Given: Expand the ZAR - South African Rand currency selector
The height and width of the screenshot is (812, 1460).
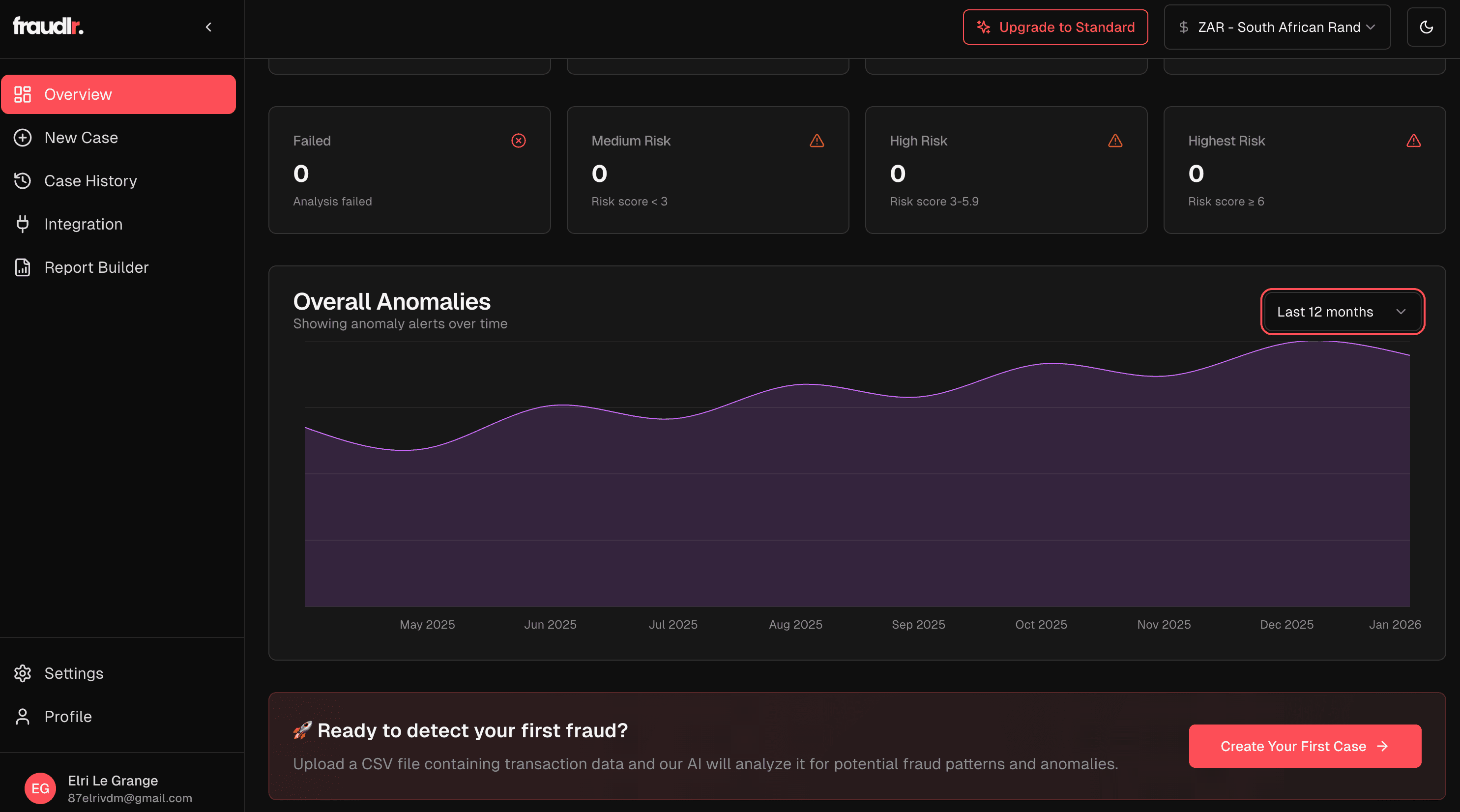Looking at the screenshot, I should pyautogui.click(x=1277, y=27).
